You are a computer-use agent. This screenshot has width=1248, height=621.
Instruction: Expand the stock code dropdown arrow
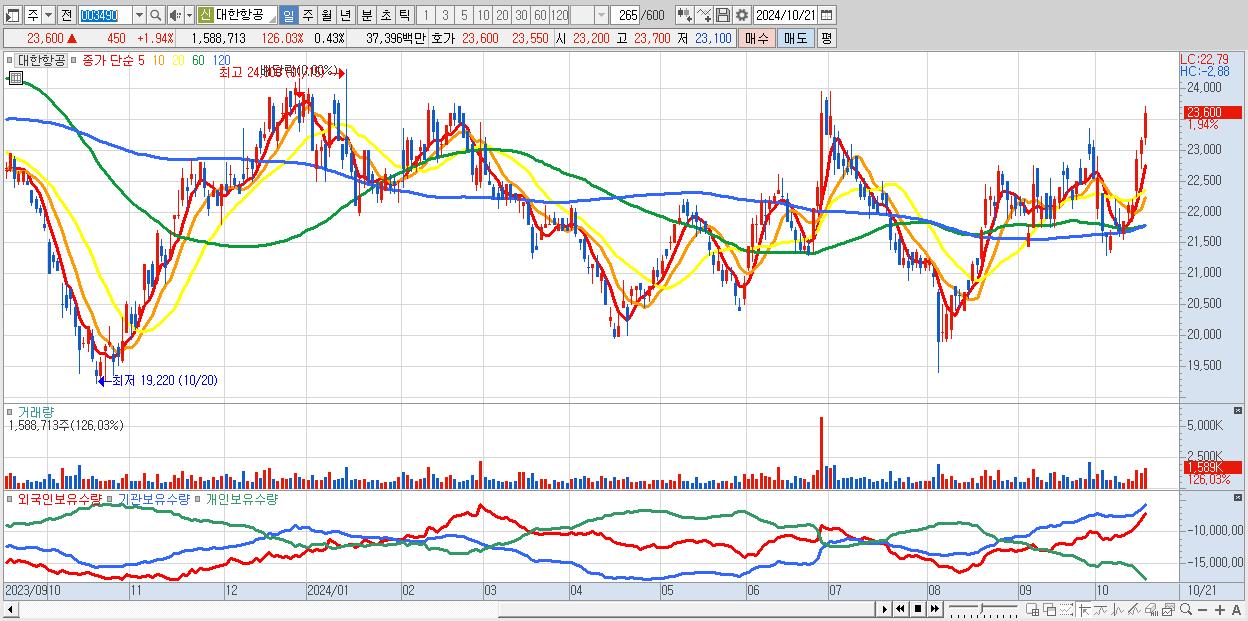click(x=139, y=15)
